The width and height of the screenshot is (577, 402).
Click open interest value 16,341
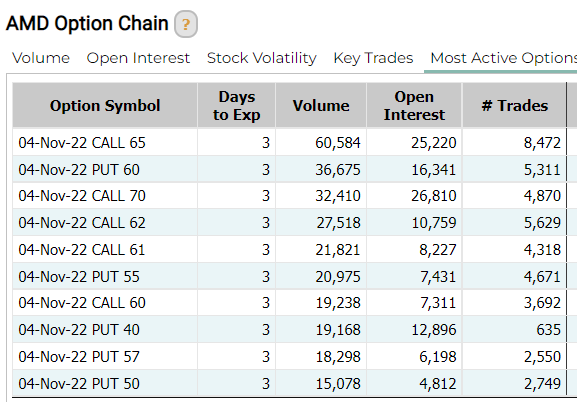(x=434, y=170)
